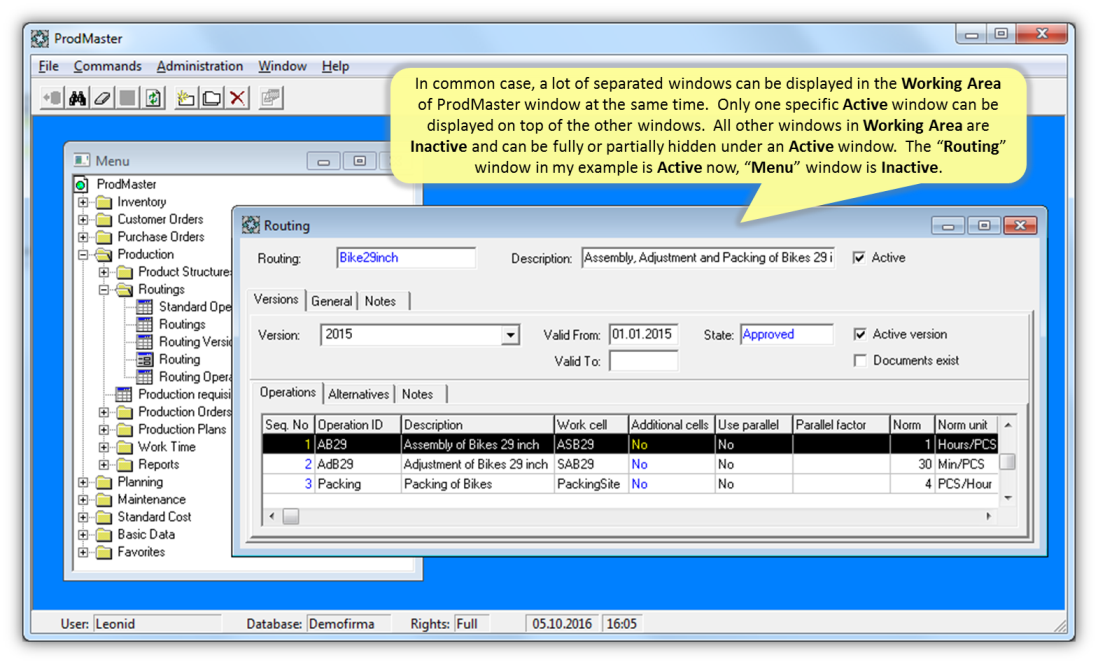Open the Notes tab beside General

click(381, 301)
